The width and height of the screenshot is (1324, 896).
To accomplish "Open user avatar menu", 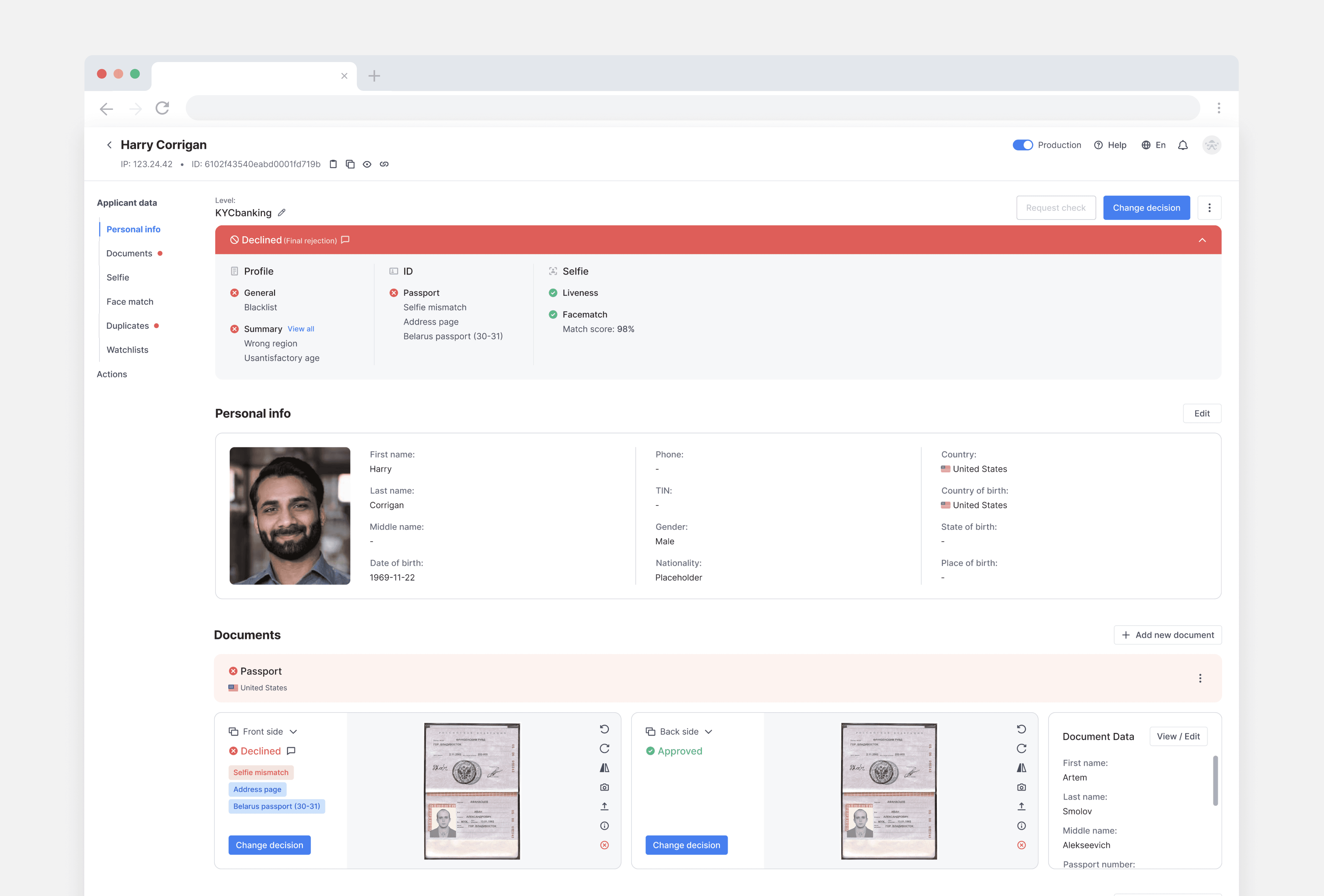I will click(x=1212, y=145).
